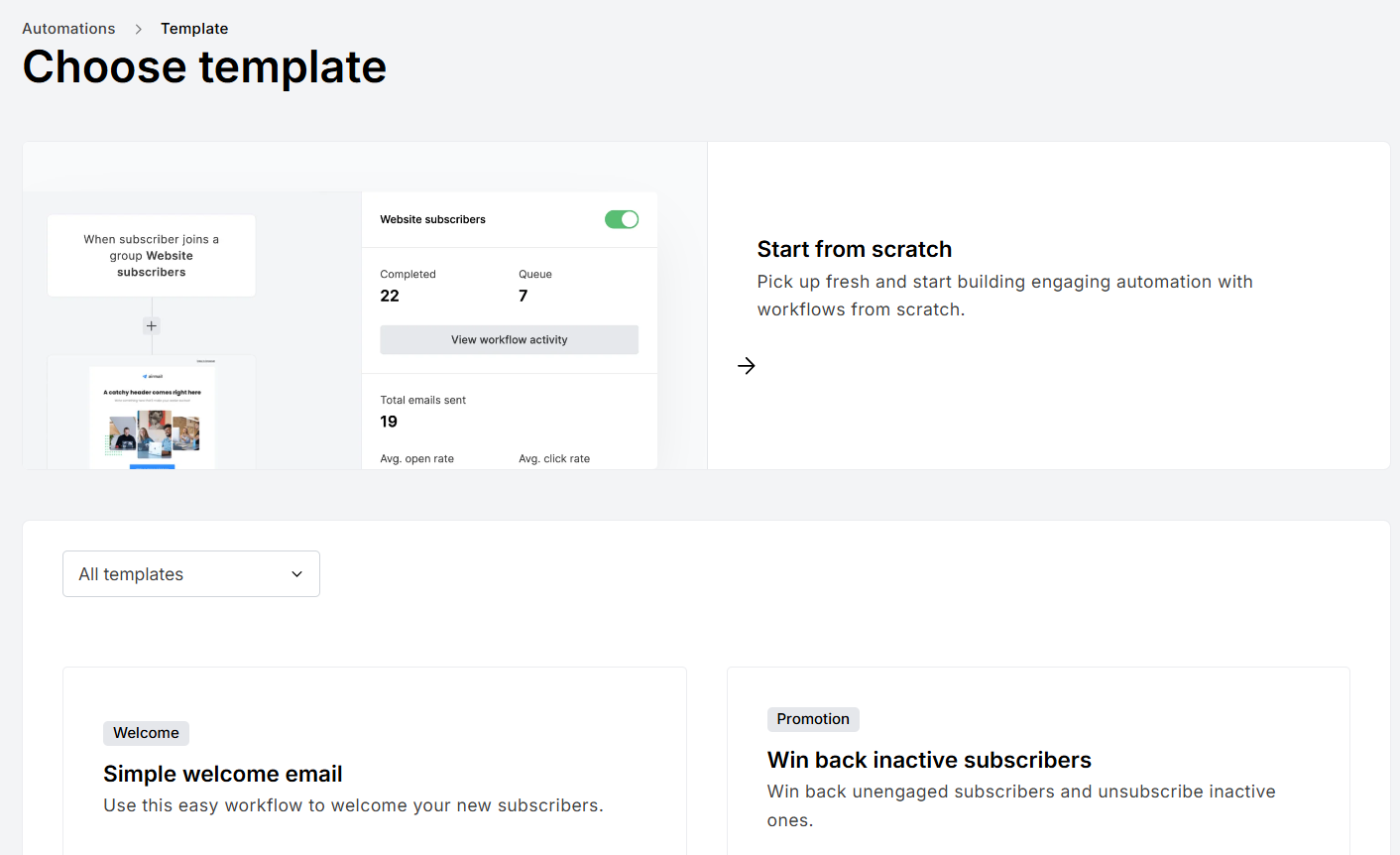
Task: Click the Promotion tag label
Action: pyautogui.click(x=813, y=719)
